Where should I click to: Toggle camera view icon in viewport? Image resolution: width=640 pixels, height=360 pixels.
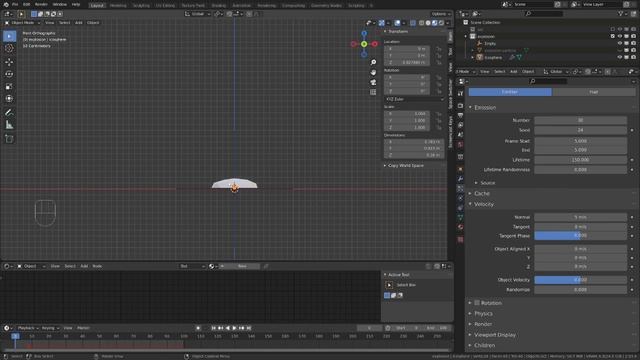click(373, 82)
